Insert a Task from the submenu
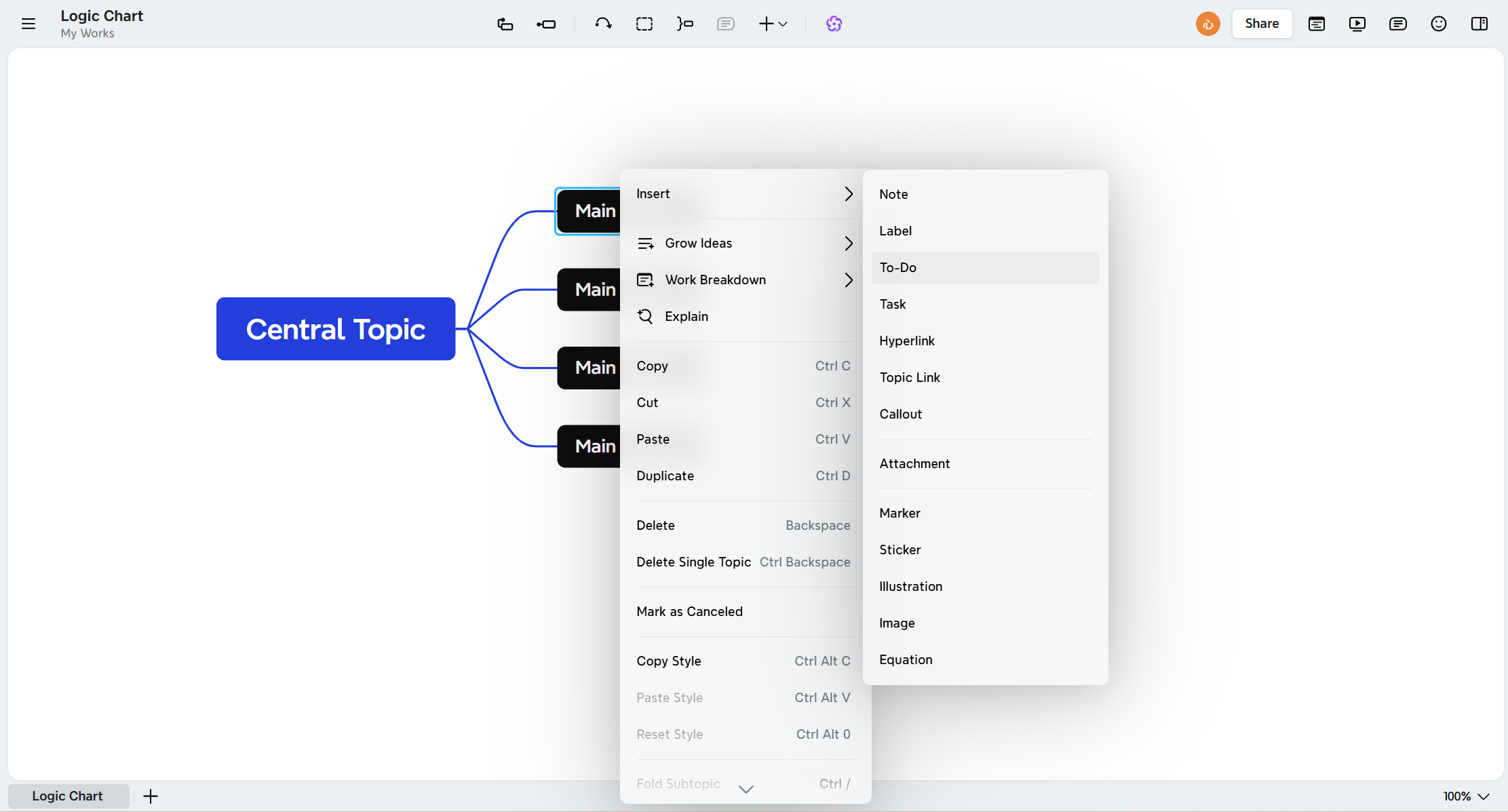This screenshot has width=1508, height=812. click(x=985, y=305)
